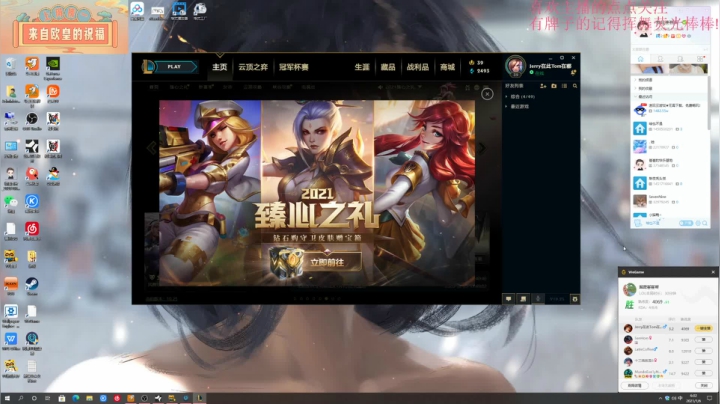
Task: Click the blue essence currency icon
Action: (471, 71)
